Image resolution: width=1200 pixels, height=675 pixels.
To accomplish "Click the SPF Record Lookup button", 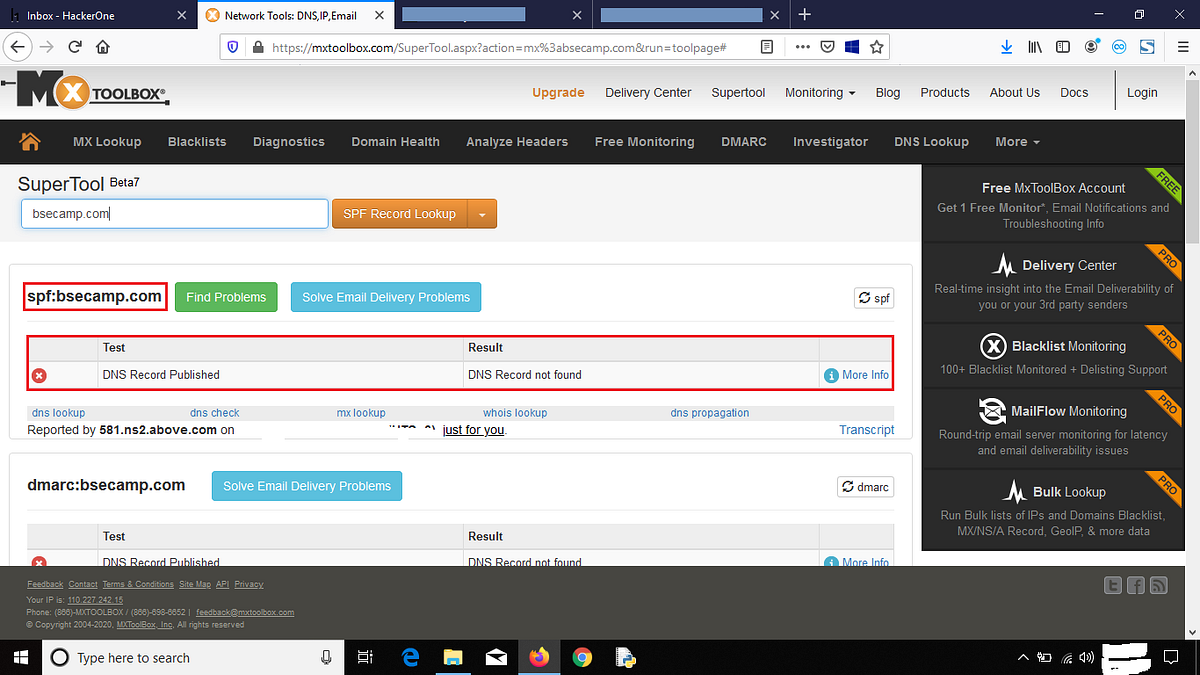I will (400, 214).
